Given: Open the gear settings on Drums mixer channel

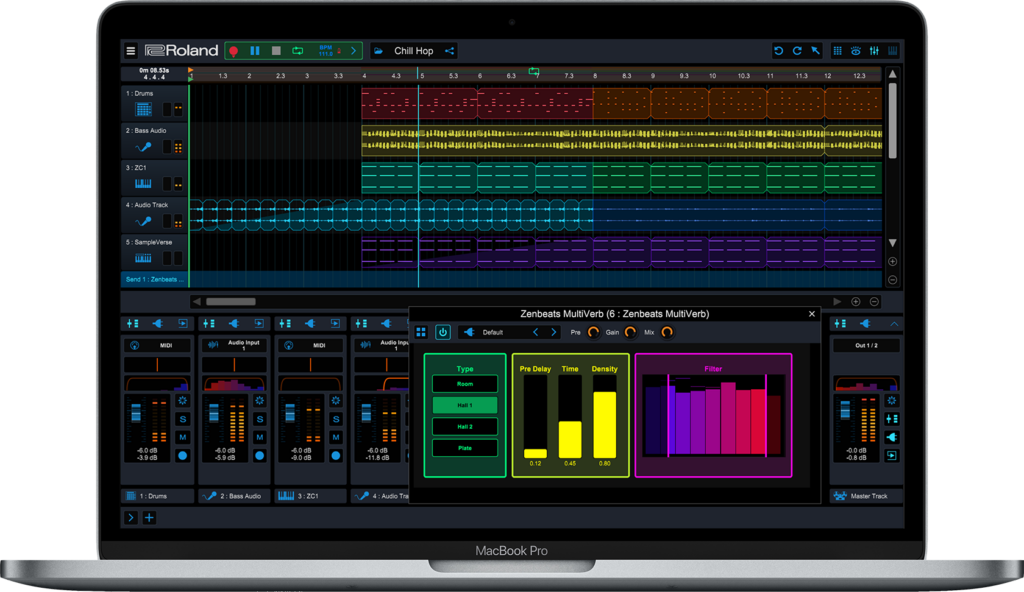Looking at the screenshot, I should point(183,401).
